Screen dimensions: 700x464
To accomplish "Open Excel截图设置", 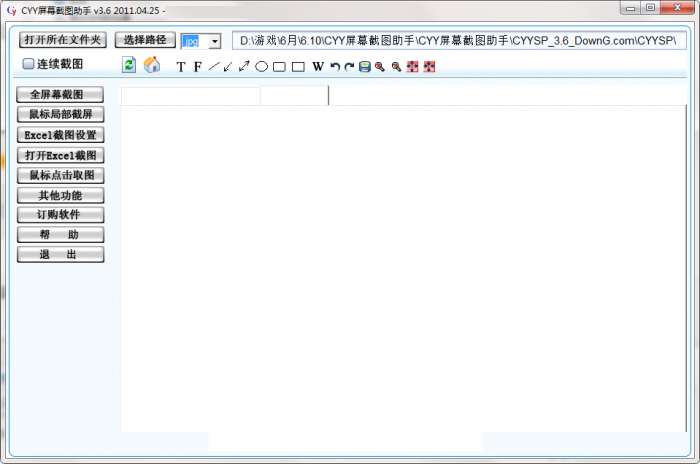I will (60, 135).
